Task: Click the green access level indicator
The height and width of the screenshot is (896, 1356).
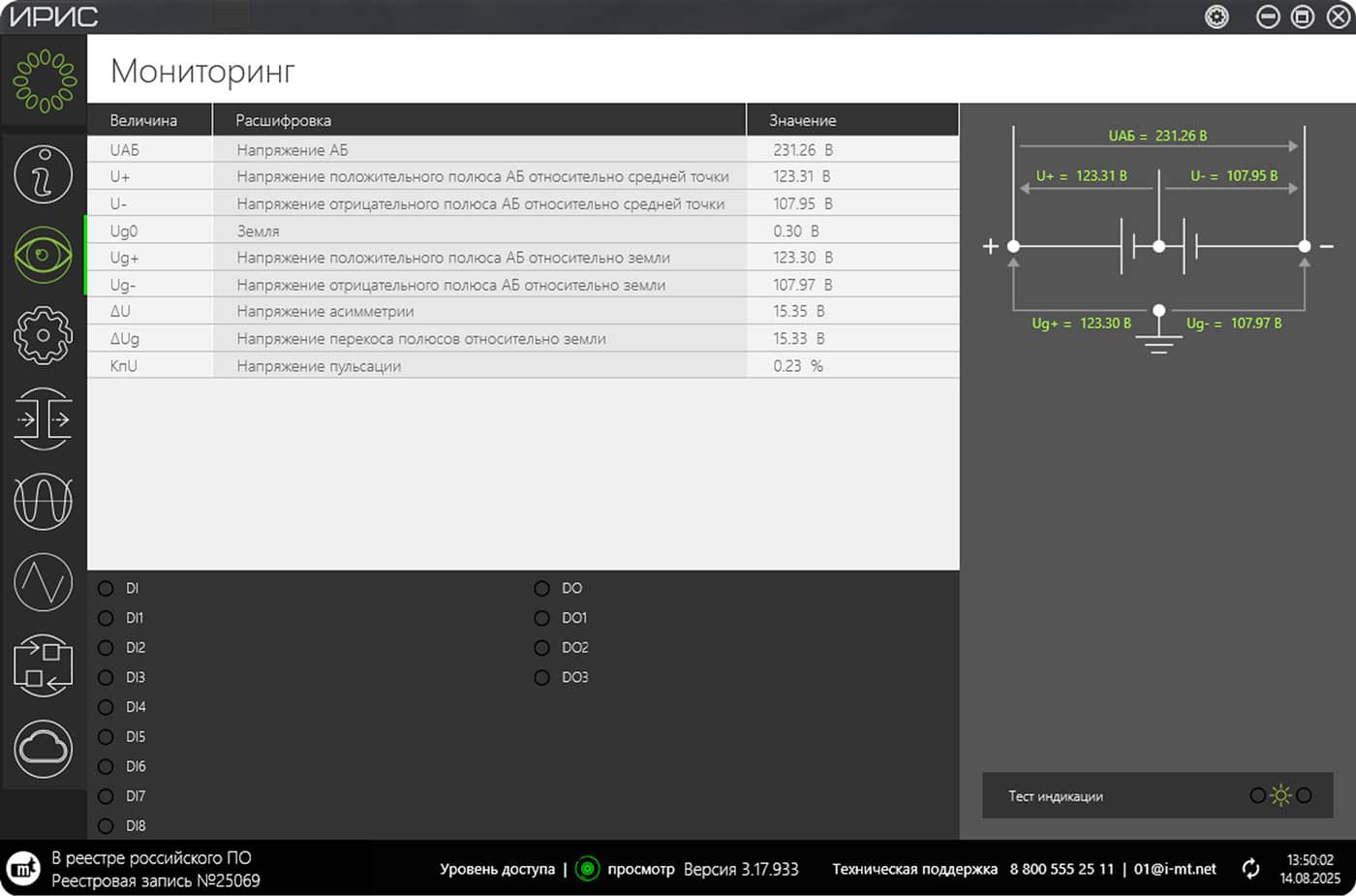Action: 587,869
